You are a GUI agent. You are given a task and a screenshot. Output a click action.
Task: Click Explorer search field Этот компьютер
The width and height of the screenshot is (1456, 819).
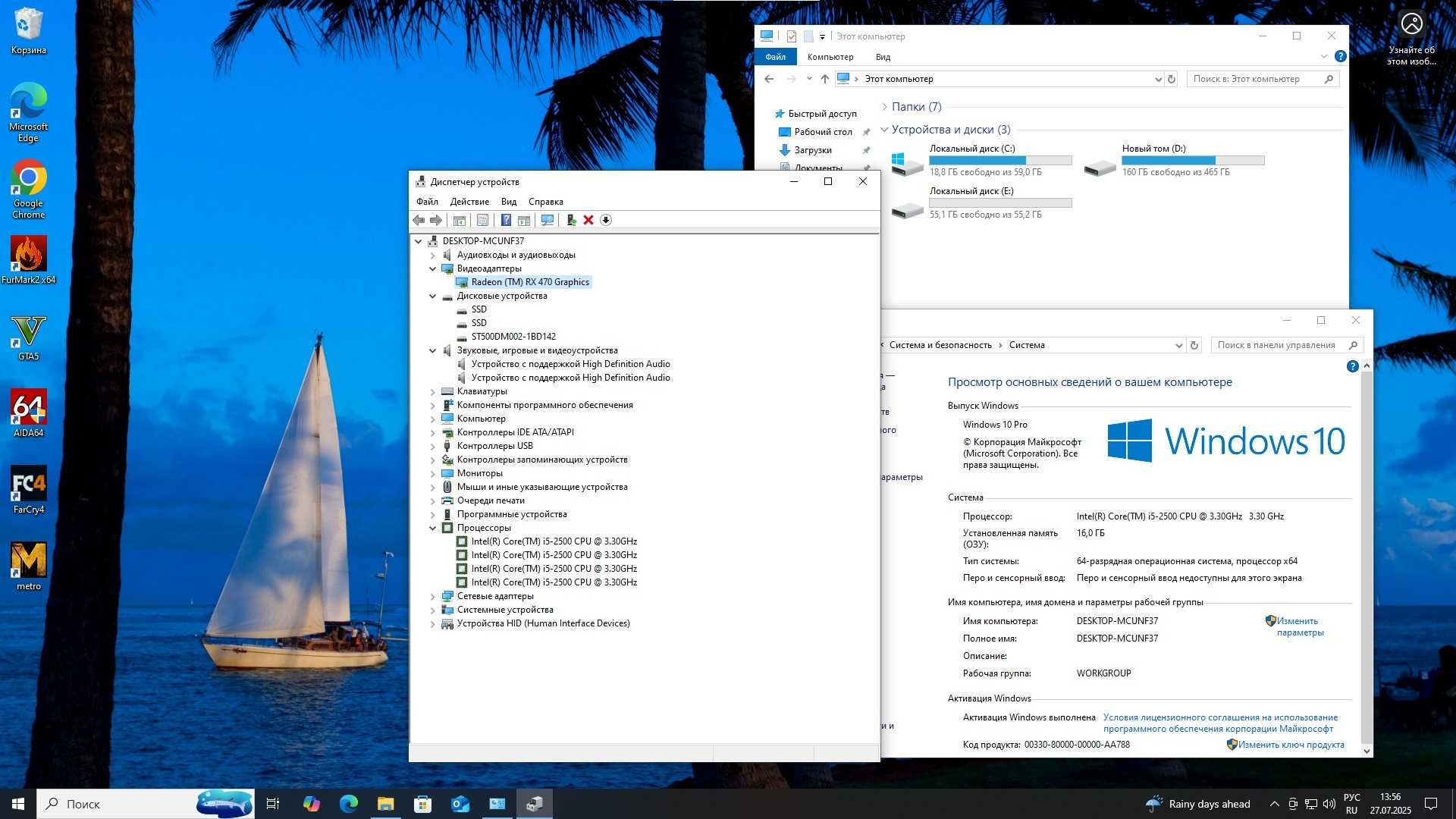(x=1263, y=79)
